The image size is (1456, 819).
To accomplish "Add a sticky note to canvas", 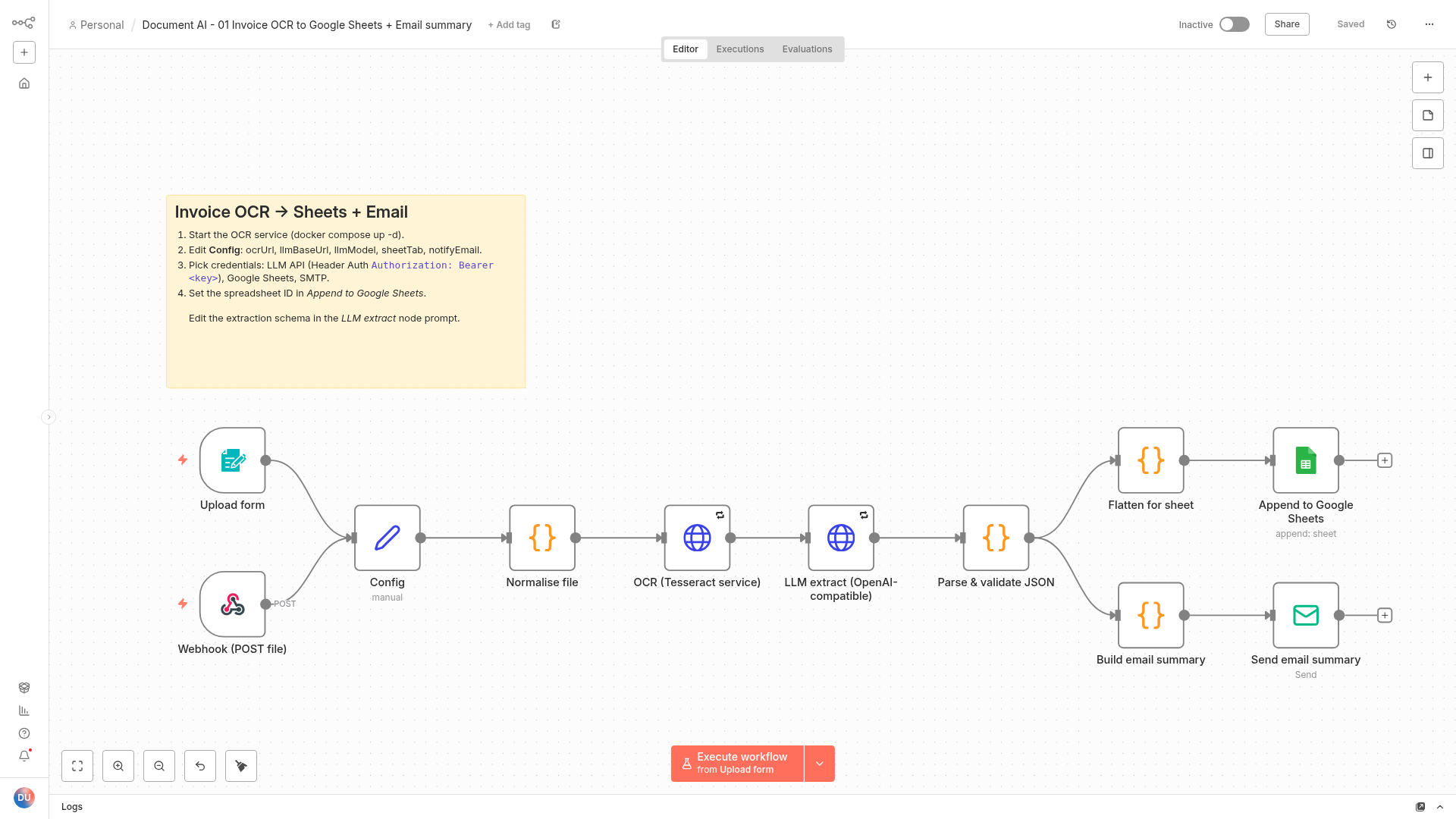I will (1428, 115).
